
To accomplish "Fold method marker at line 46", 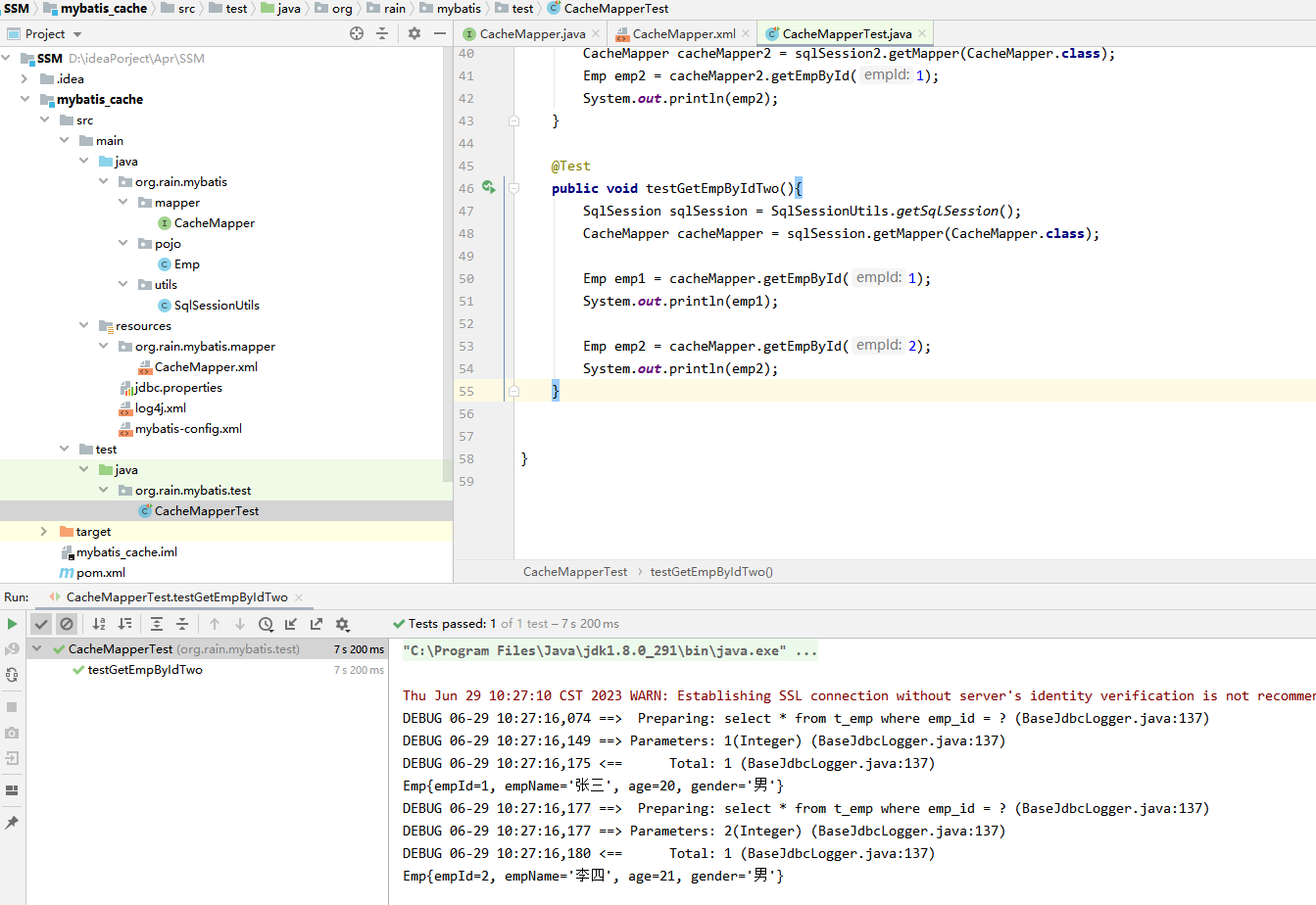I will (513, 188).
